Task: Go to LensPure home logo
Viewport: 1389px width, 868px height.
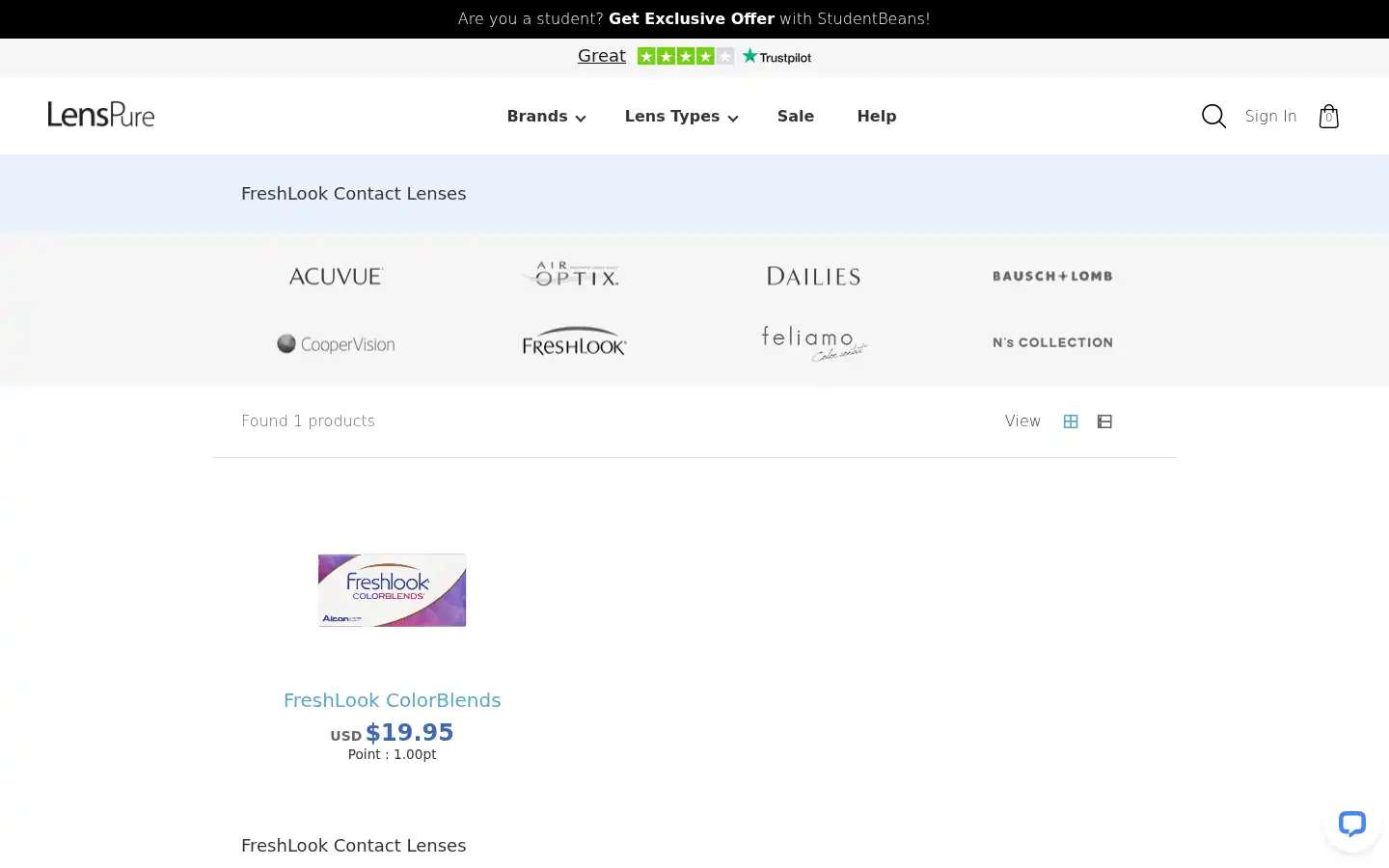Action: pyautogui.click(x=101, y=115)
